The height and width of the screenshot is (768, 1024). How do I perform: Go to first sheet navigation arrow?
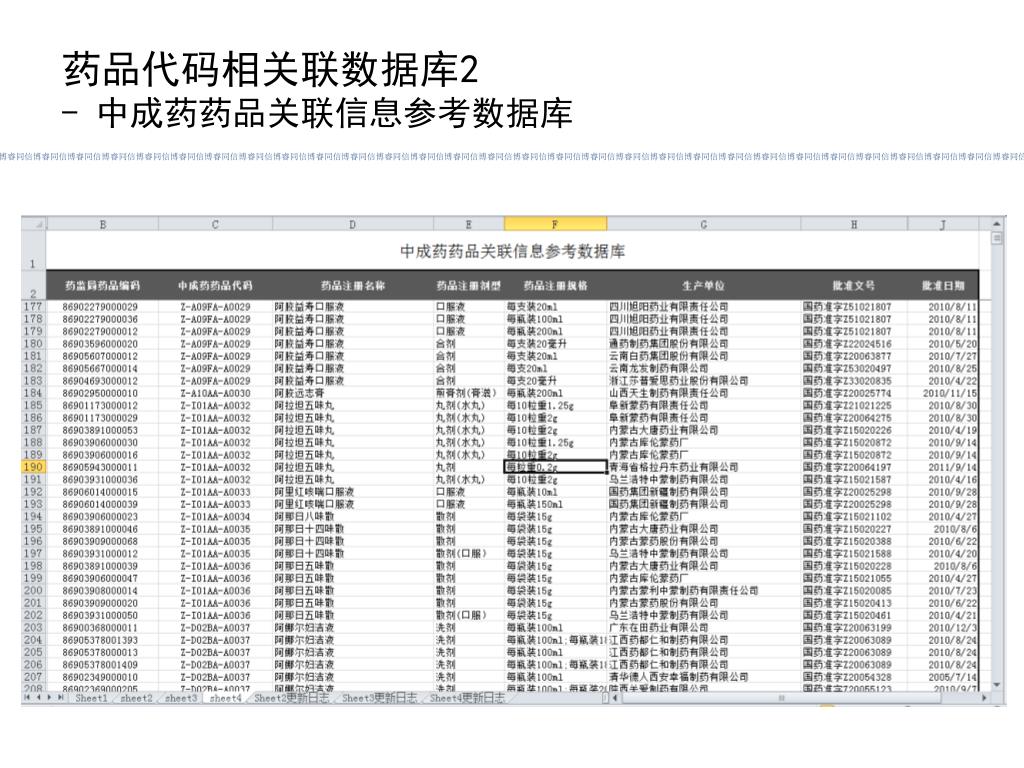(x=27, y=698)
